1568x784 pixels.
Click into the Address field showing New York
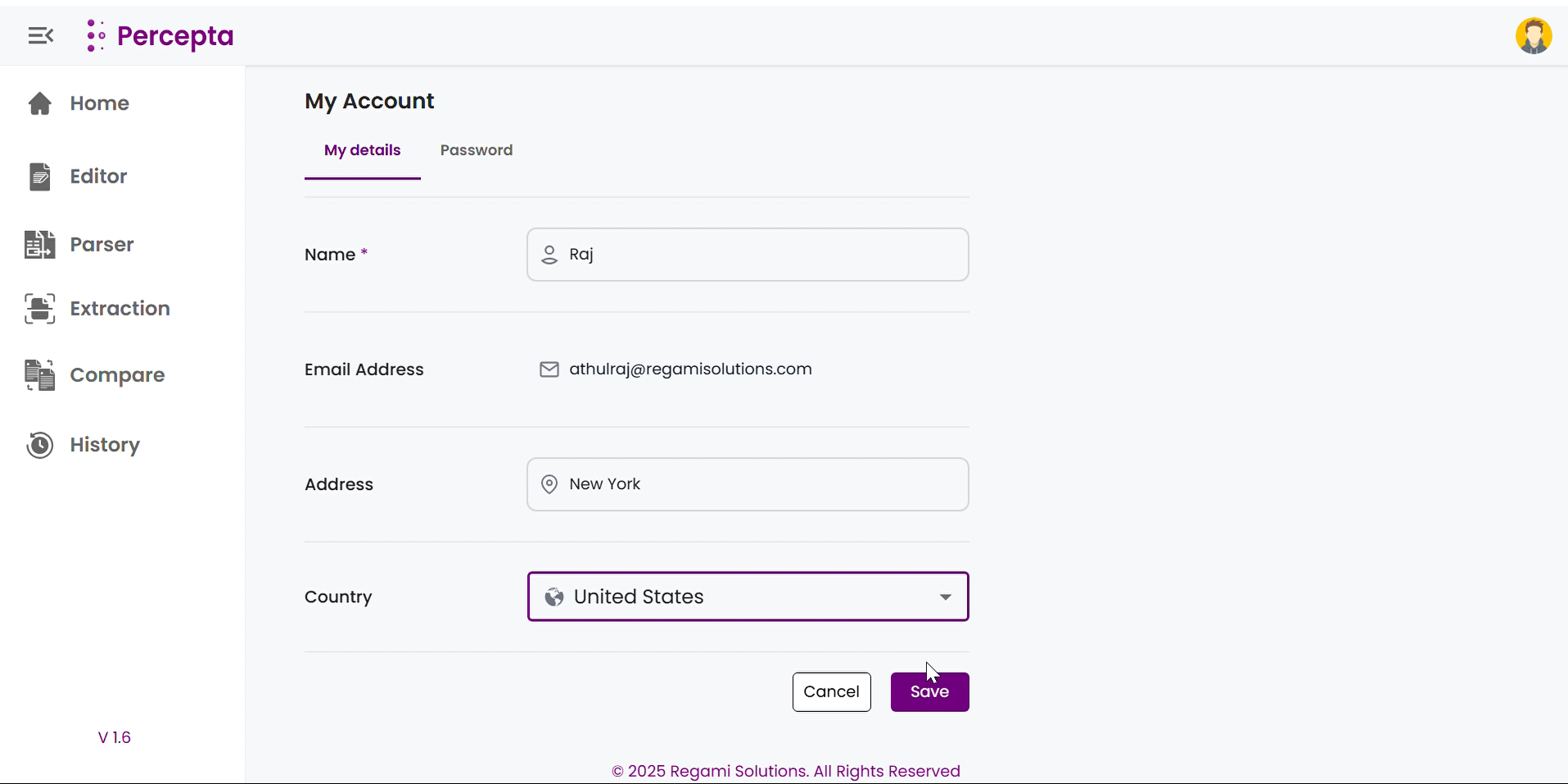[x=761, y=484]
